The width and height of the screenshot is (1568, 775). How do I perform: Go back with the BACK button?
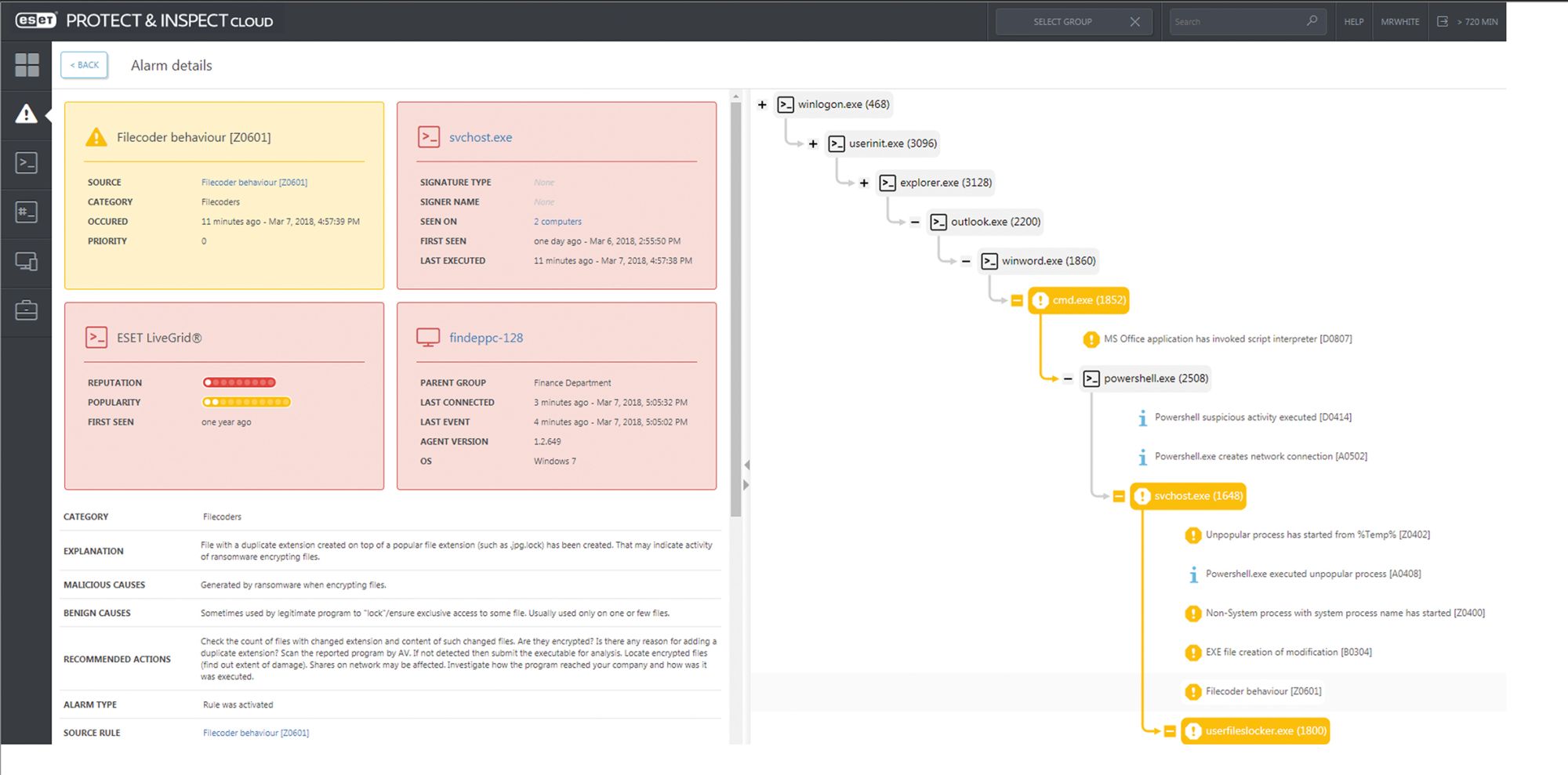click(x=85, y=65)
